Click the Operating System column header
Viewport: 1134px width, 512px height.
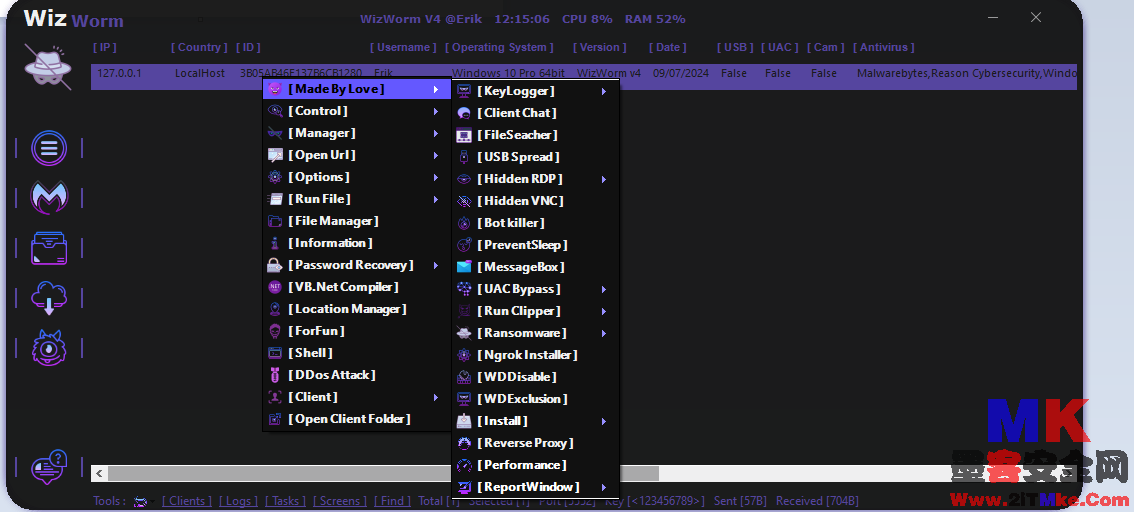tap(499, 47)
